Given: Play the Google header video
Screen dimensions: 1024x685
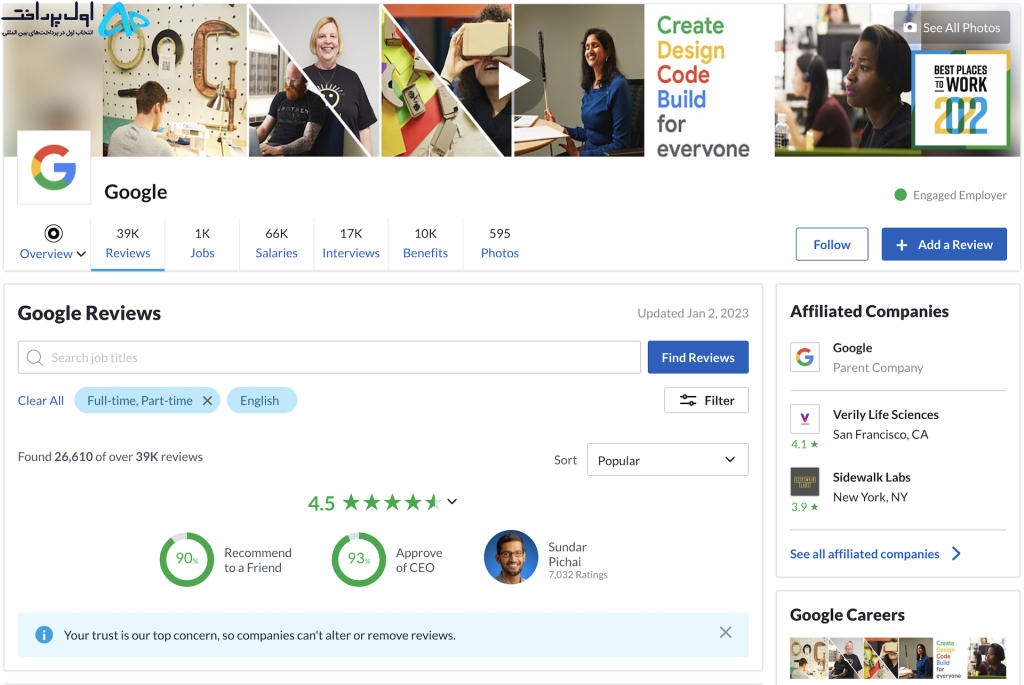Looking at the screenshot, I should (x=513, y=82).
